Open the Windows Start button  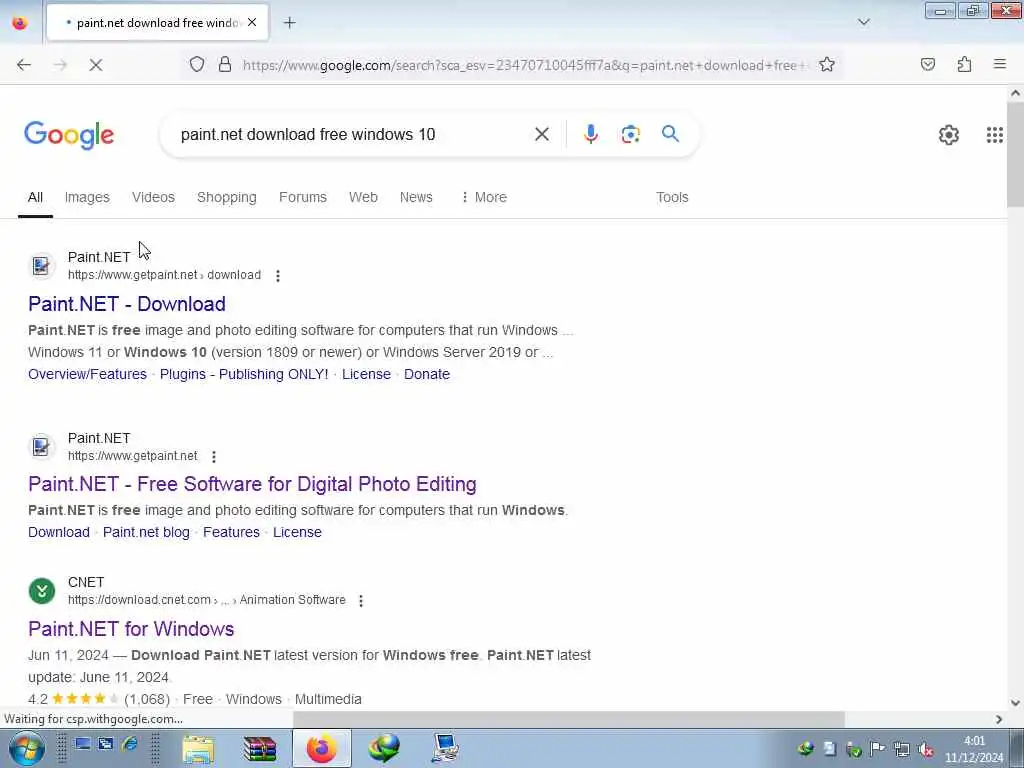click(26, 748)
